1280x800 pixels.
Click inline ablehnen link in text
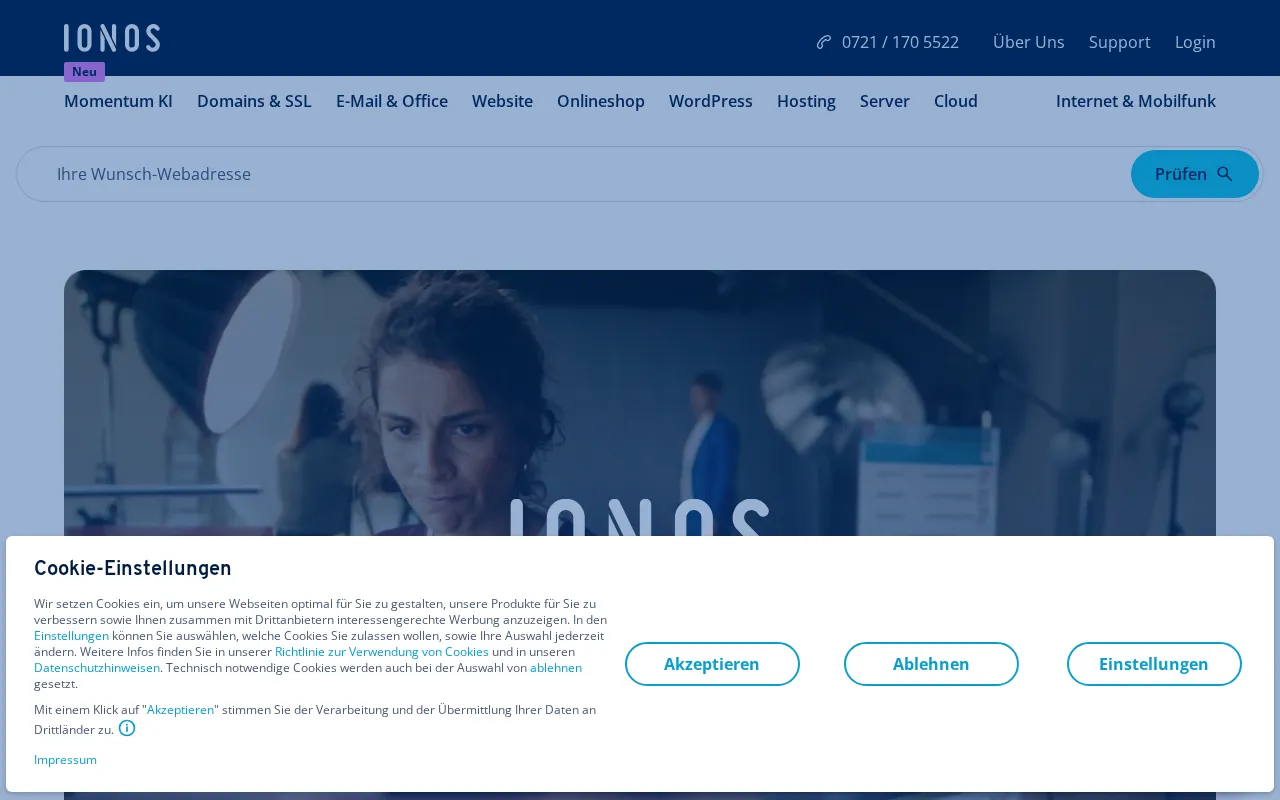pyautogui.click(x=556, y=668)
